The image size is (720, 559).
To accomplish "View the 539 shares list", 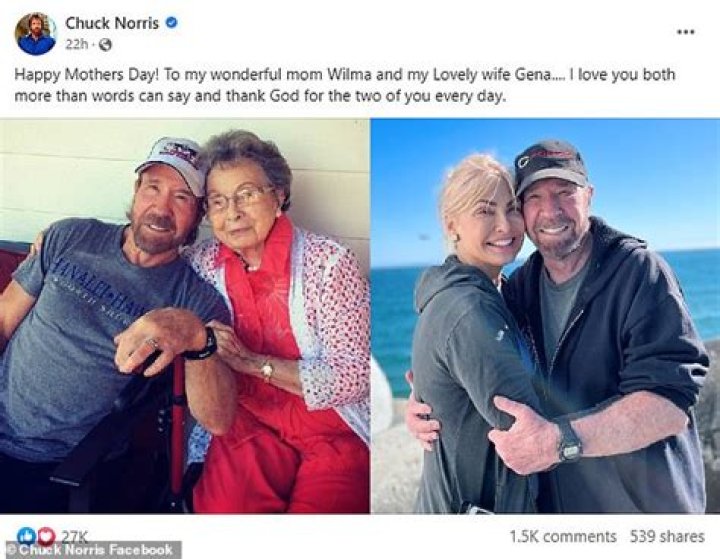I will tap(667, 537).
